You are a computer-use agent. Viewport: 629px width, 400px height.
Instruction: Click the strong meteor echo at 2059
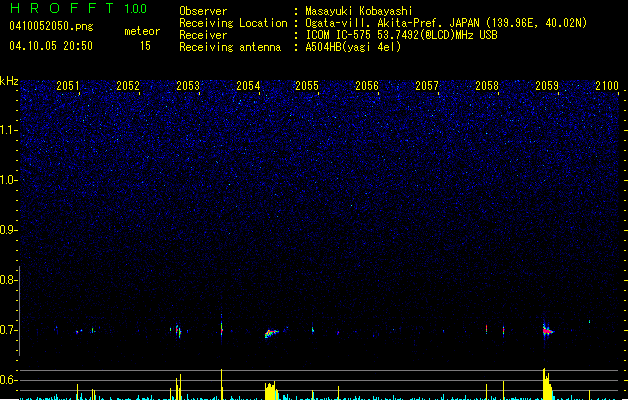pyautogui.click(x=548, y=331)
